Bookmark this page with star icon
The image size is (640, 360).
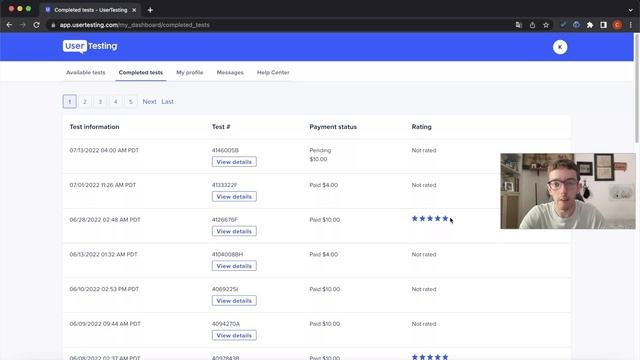point(546,25)
